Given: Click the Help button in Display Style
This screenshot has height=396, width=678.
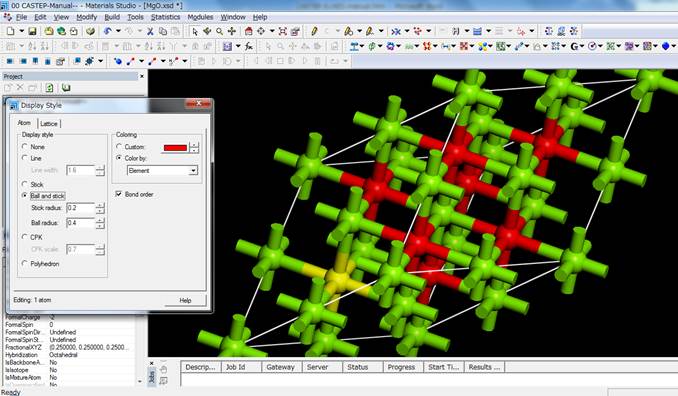Looking at the screenshot, I should [185, 300].
